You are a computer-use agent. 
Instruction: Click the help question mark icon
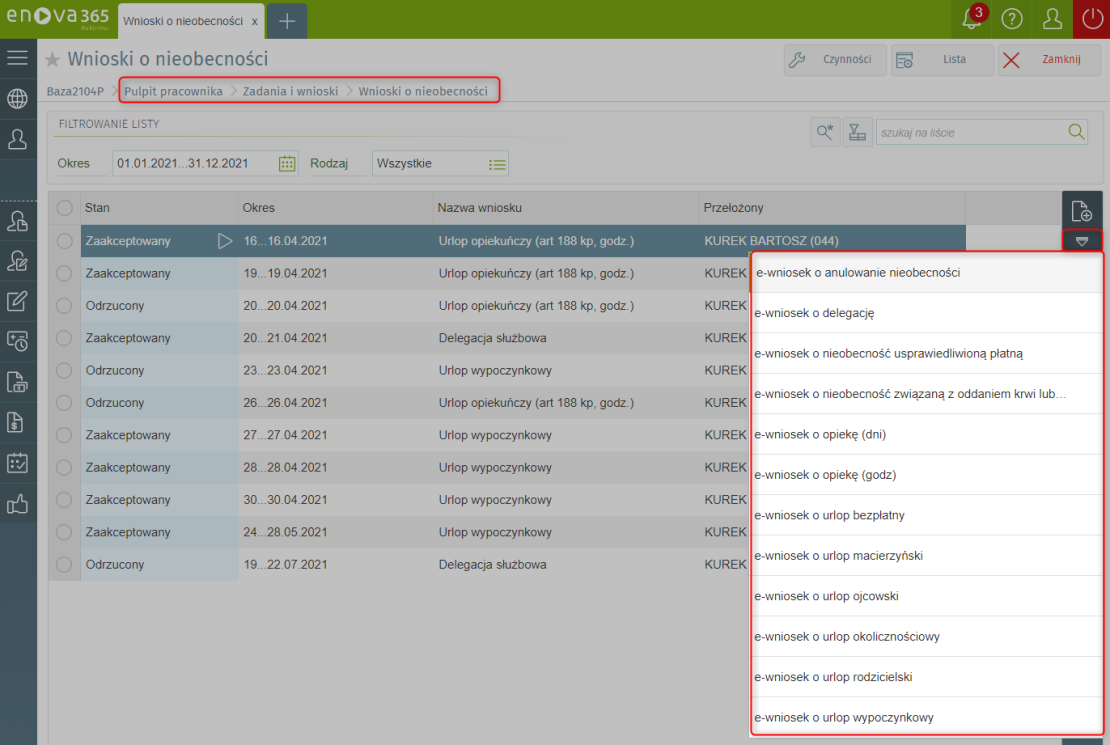[x=1012, y=19]
